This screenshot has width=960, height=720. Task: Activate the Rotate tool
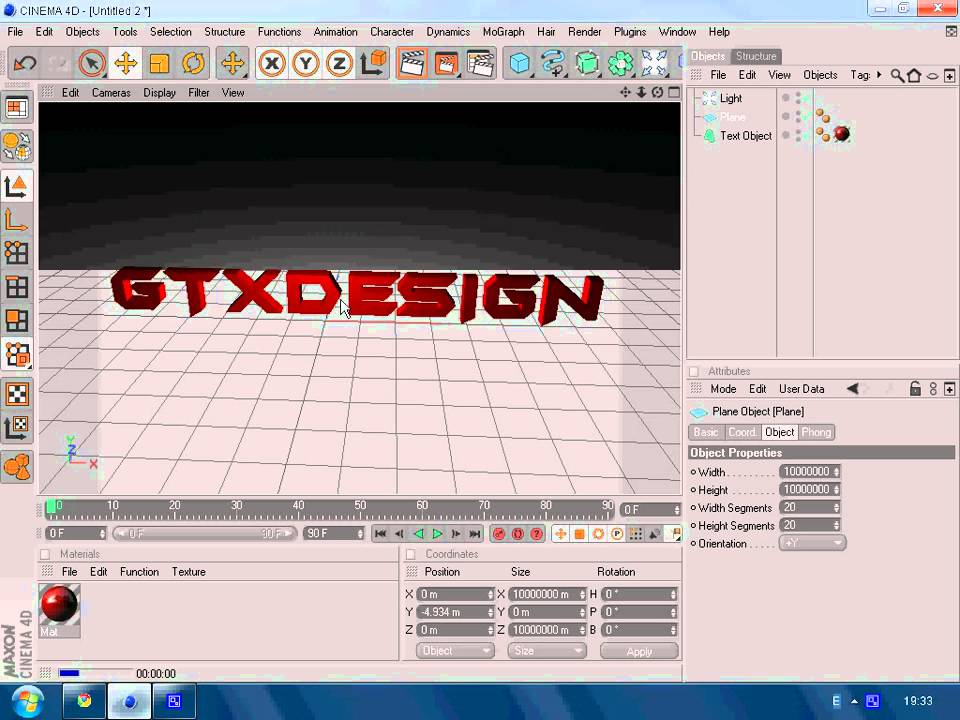(193, 63)
